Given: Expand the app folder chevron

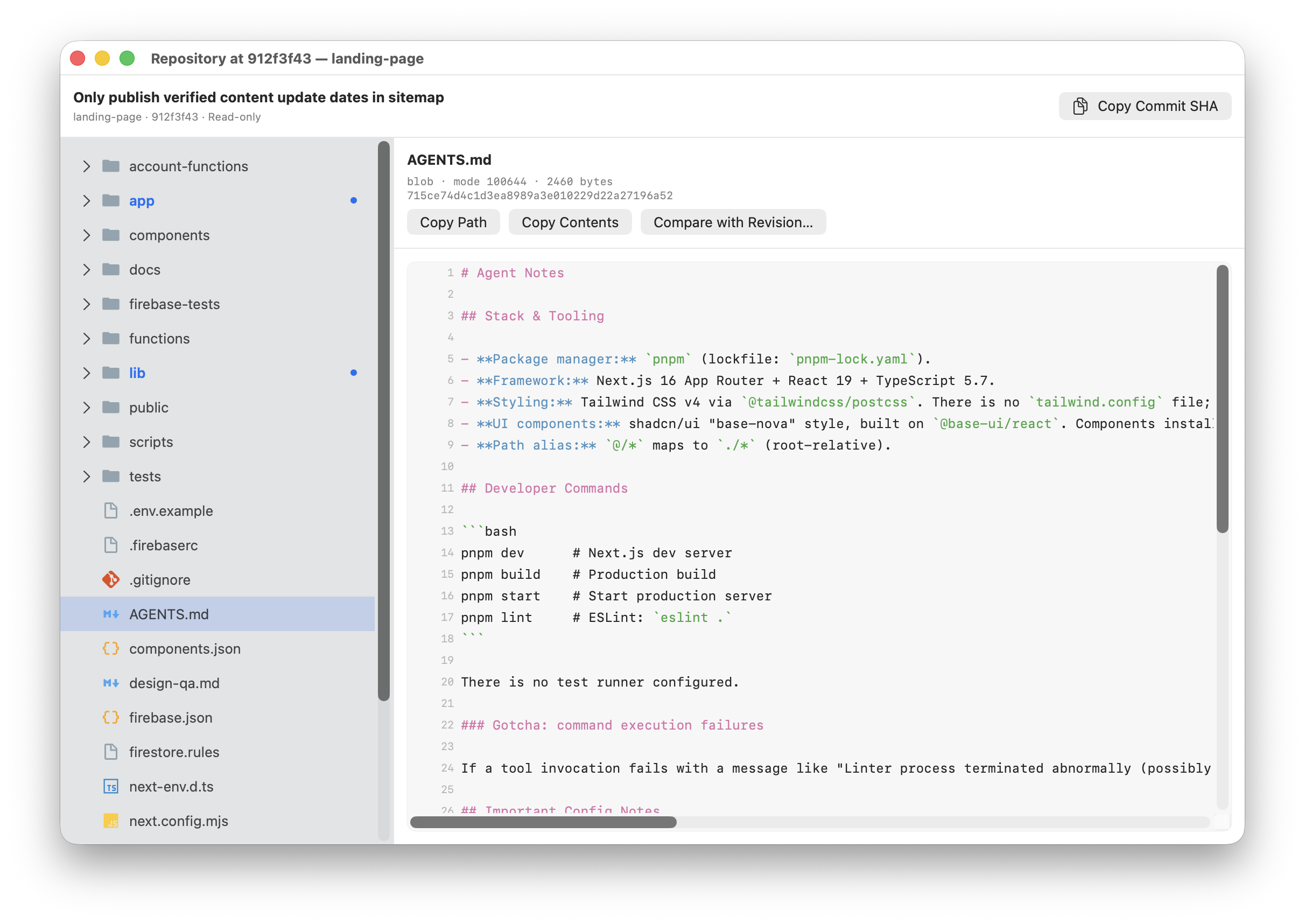Looking at the screenshot, I should tap(87, 201).
